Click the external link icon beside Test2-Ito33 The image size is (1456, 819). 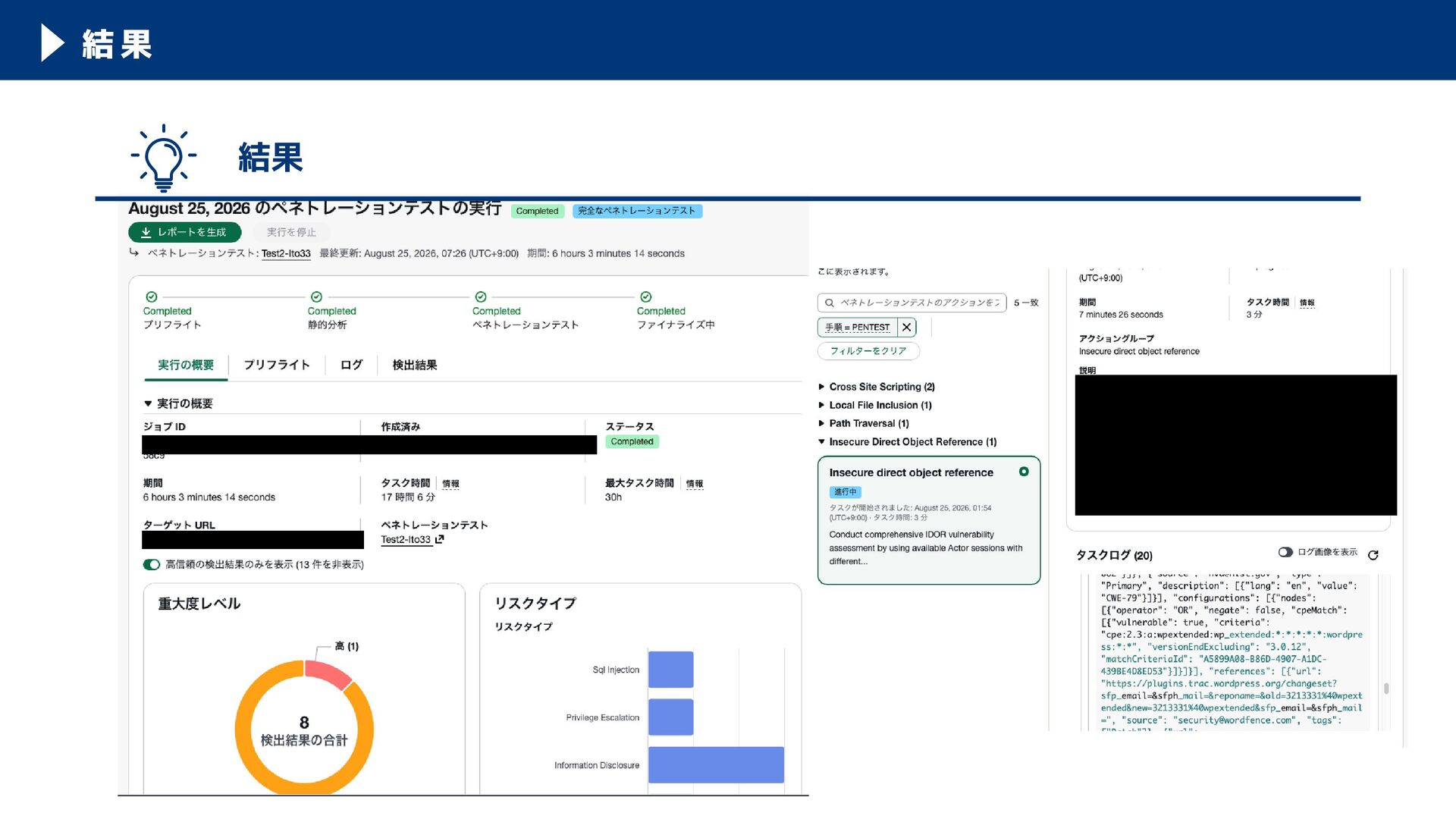click(439, 539)
